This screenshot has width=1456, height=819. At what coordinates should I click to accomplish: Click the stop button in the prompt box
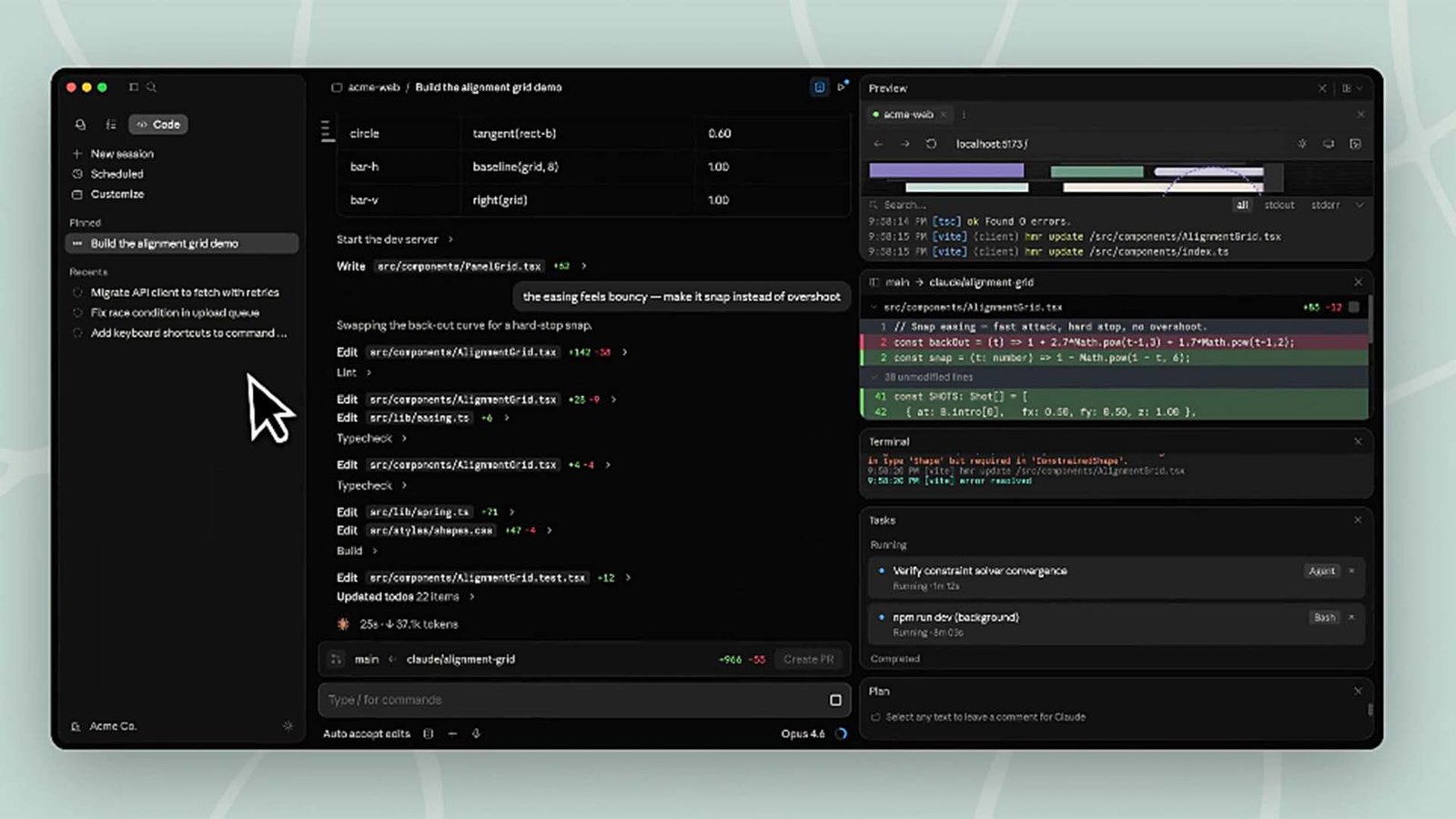pyautogui.click(x=834, y=700)
